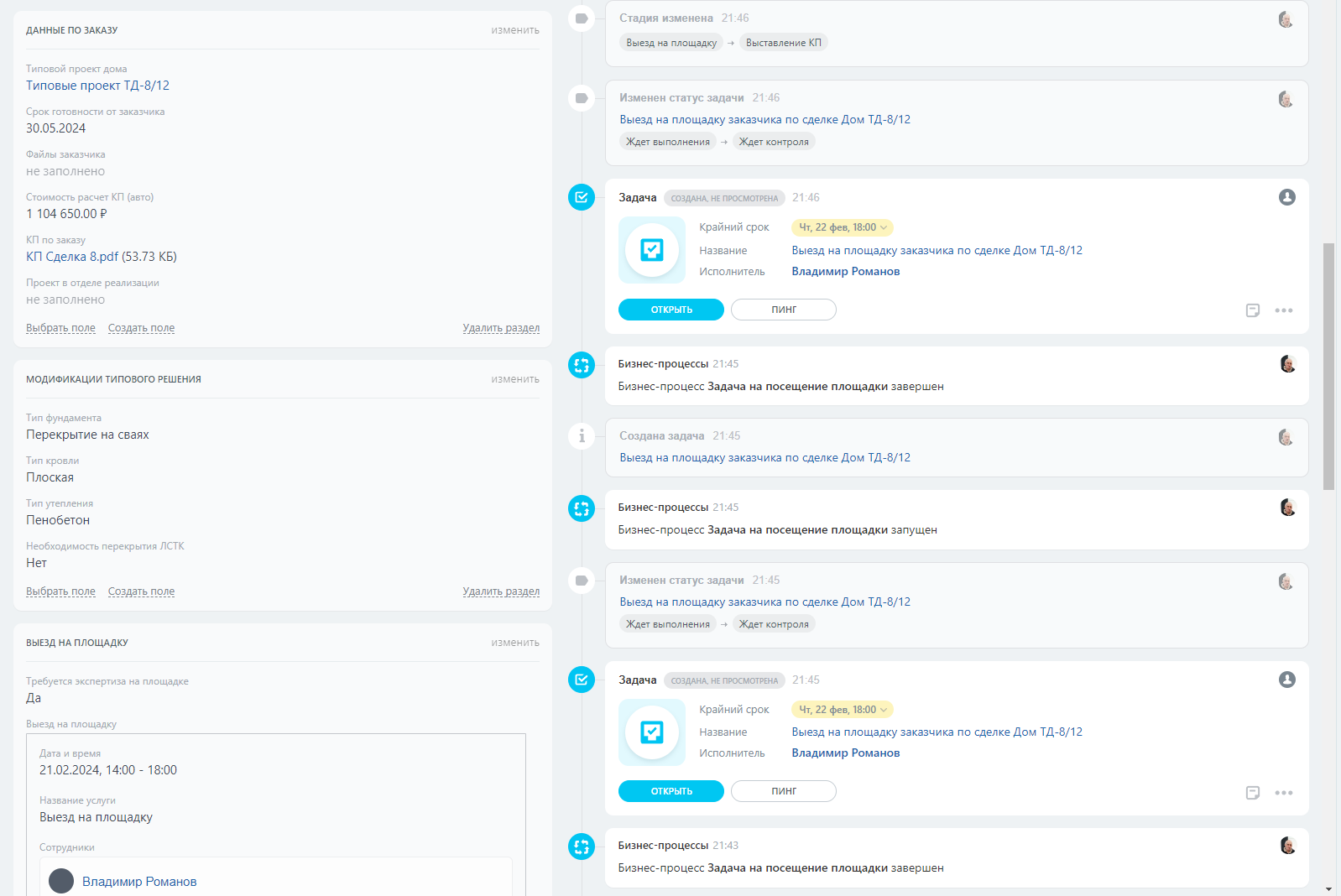Click foundation type value 'Перекрытие на сваях'
The height and width of the screenshot is (896, 1341).
pos(87,435)
